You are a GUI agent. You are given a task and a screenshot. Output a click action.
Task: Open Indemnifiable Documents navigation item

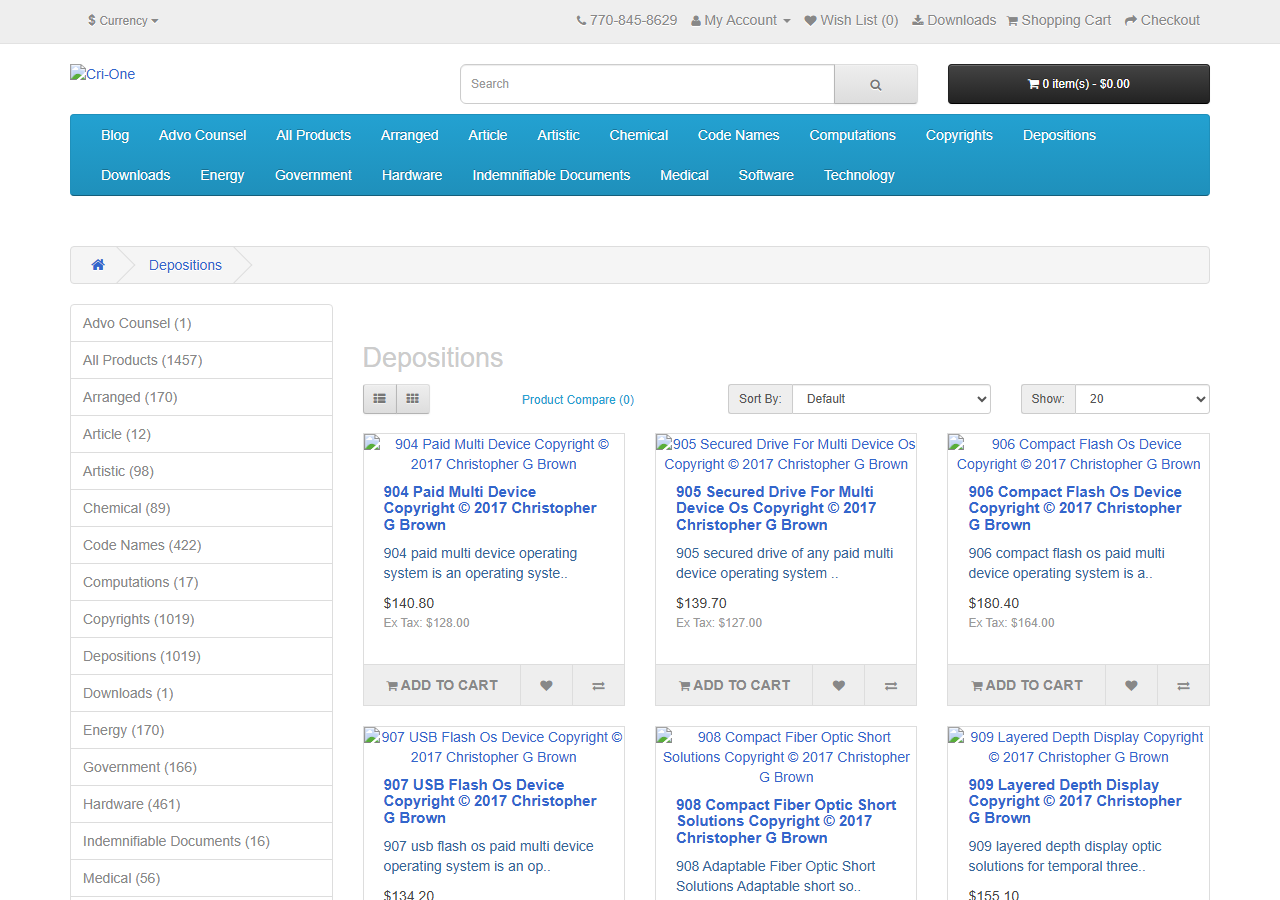pos(552,175)
